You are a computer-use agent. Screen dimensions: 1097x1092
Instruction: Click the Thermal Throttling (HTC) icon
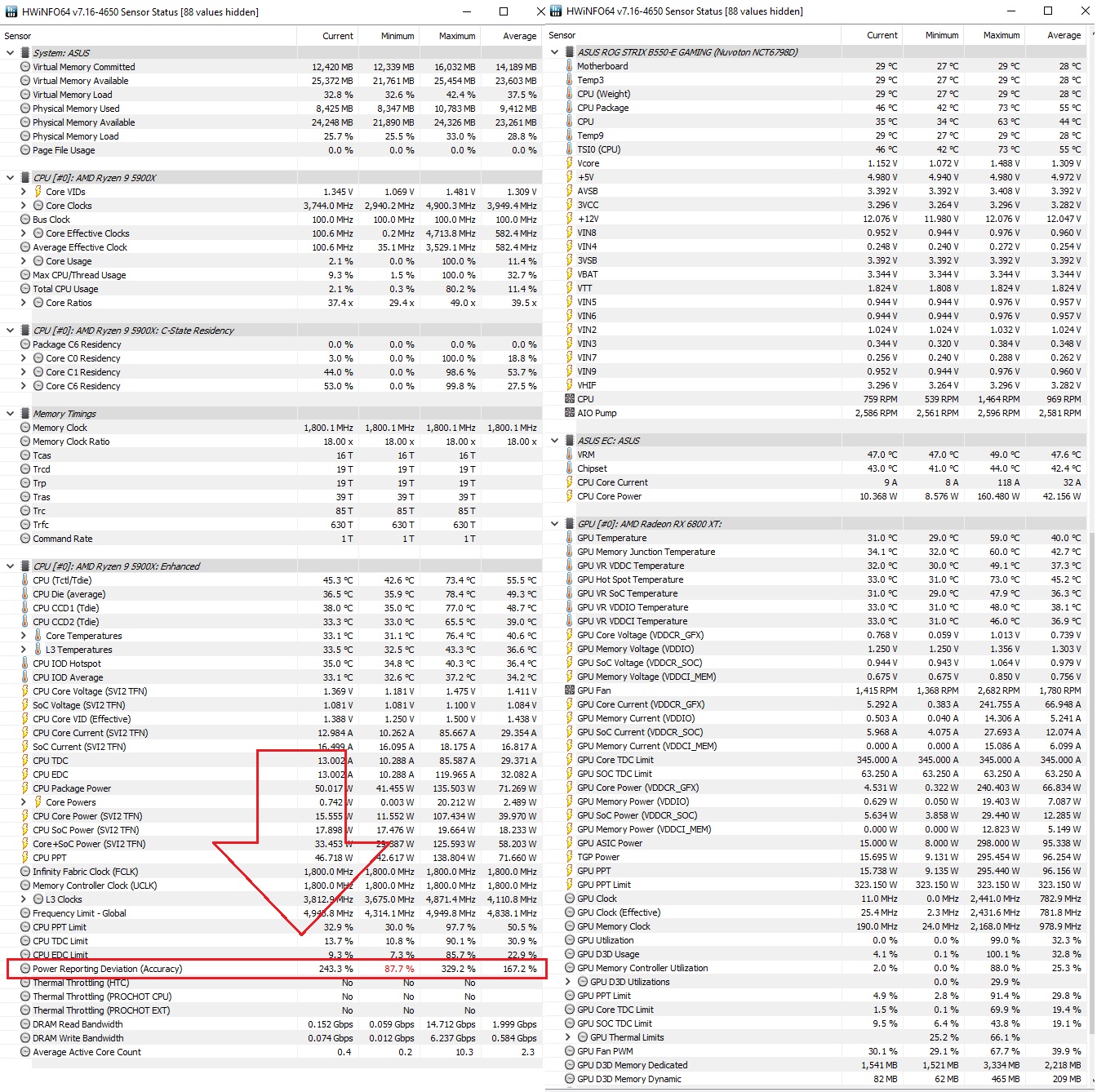point(25,983)
